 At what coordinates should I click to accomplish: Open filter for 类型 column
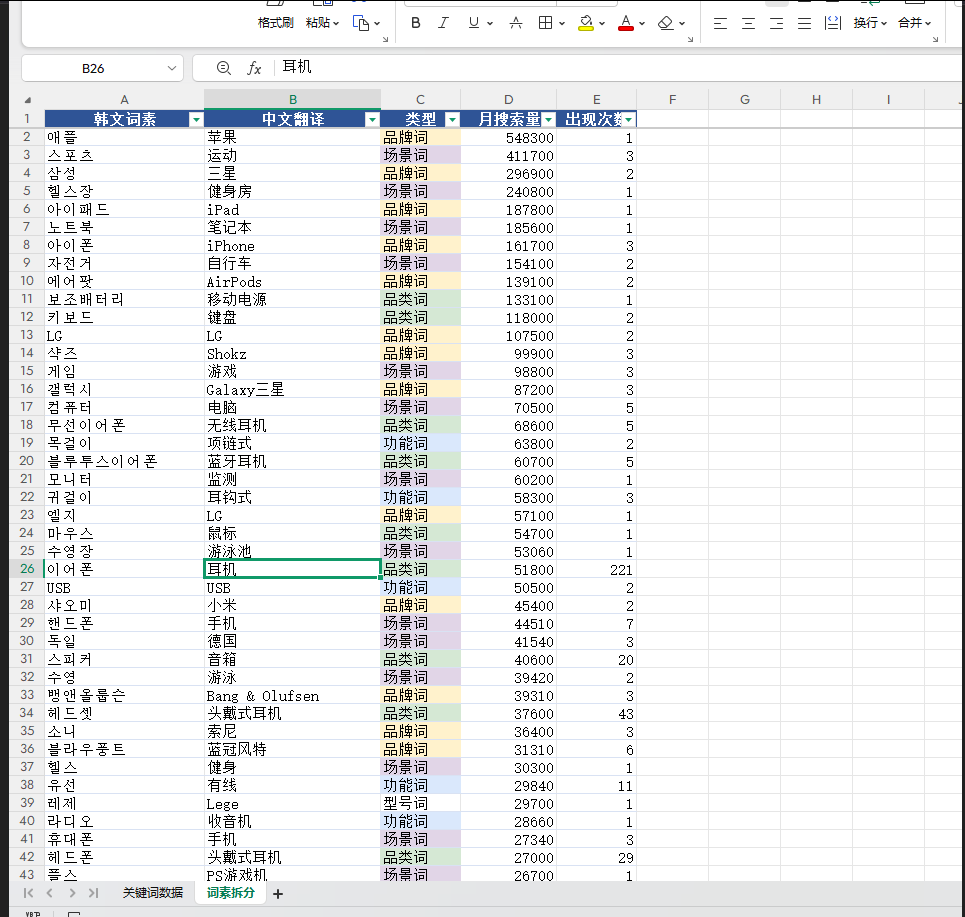(452, 119)
